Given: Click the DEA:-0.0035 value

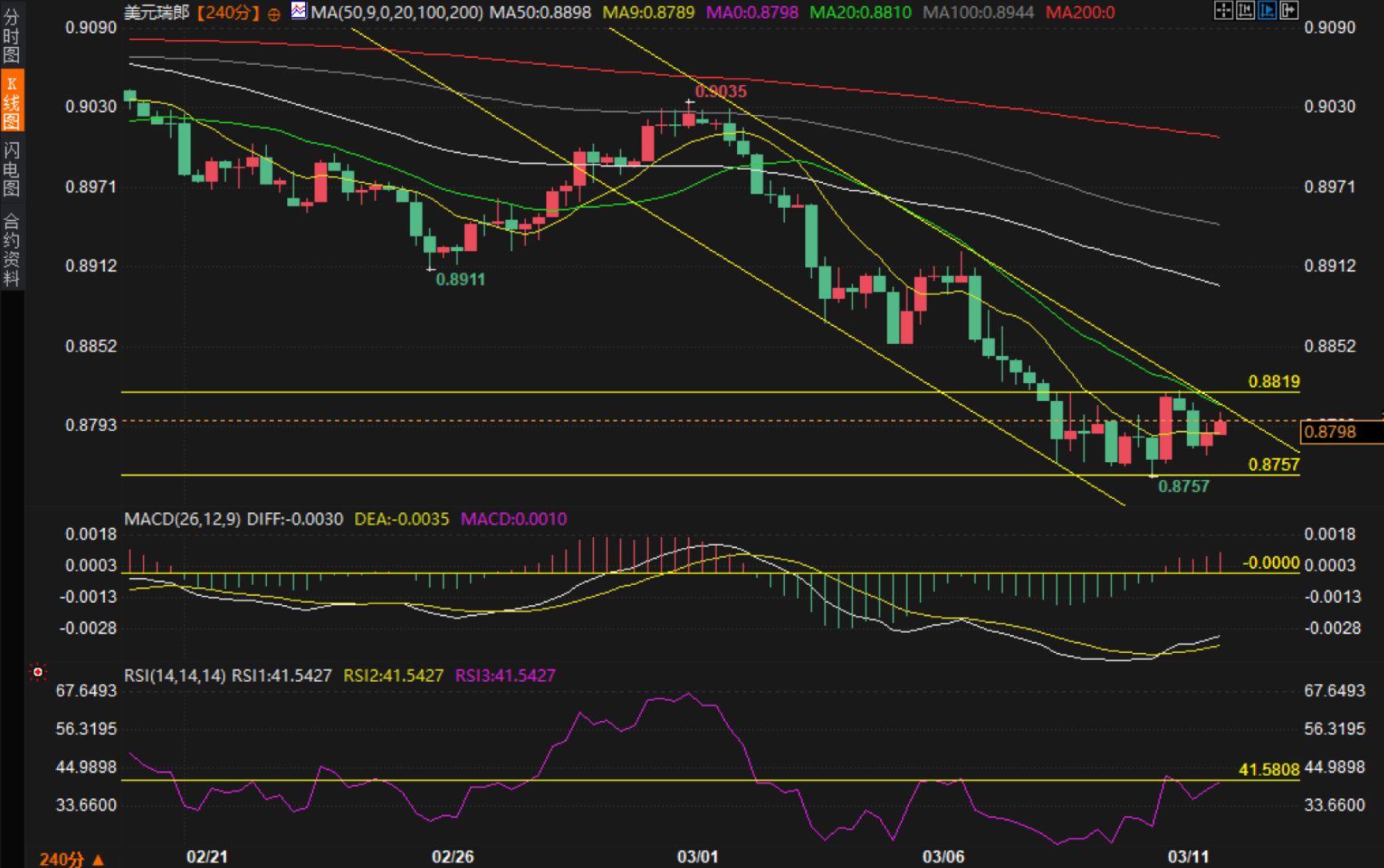Looking at the screenshot, I should 402,519.
